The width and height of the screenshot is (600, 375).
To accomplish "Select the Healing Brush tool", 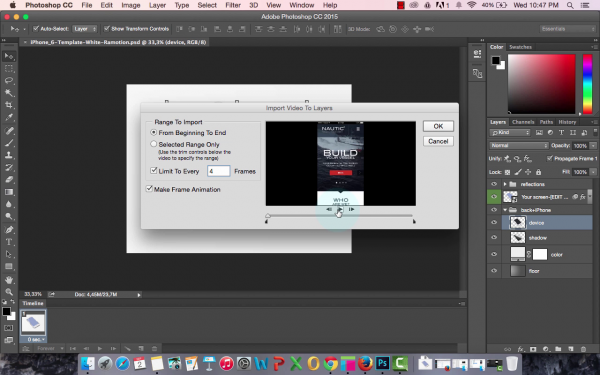I will [9, 130].
